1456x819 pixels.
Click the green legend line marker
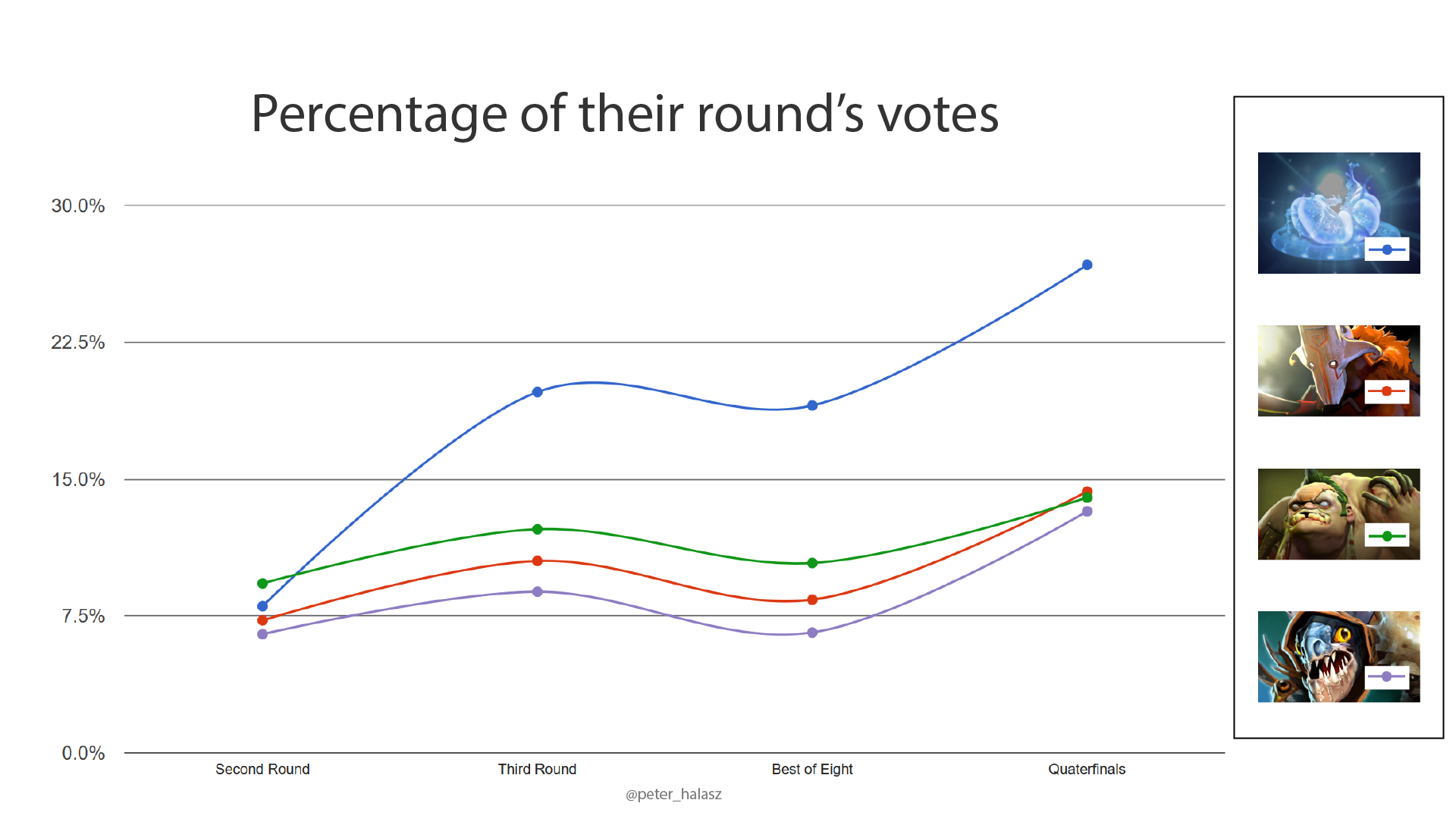click(x=1387, y=536)
